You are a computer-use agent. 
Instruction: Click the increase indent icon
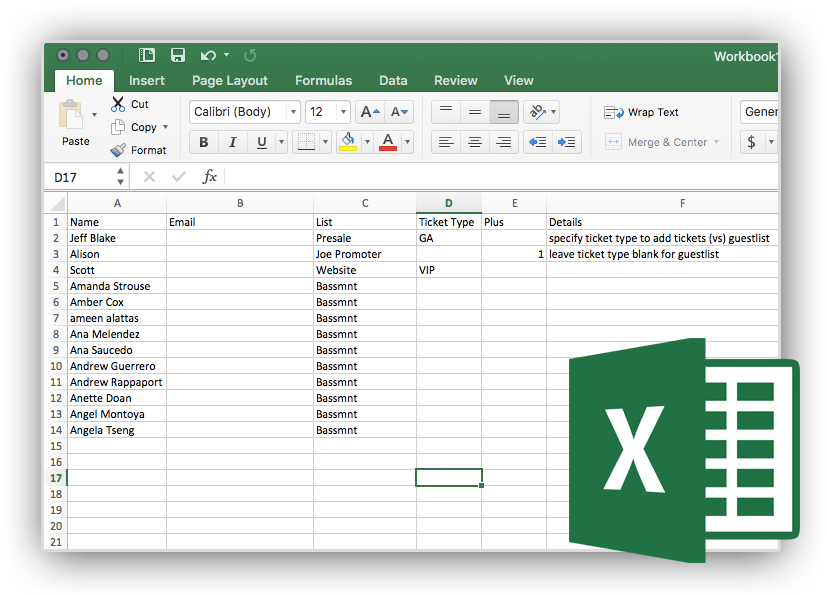567,142
